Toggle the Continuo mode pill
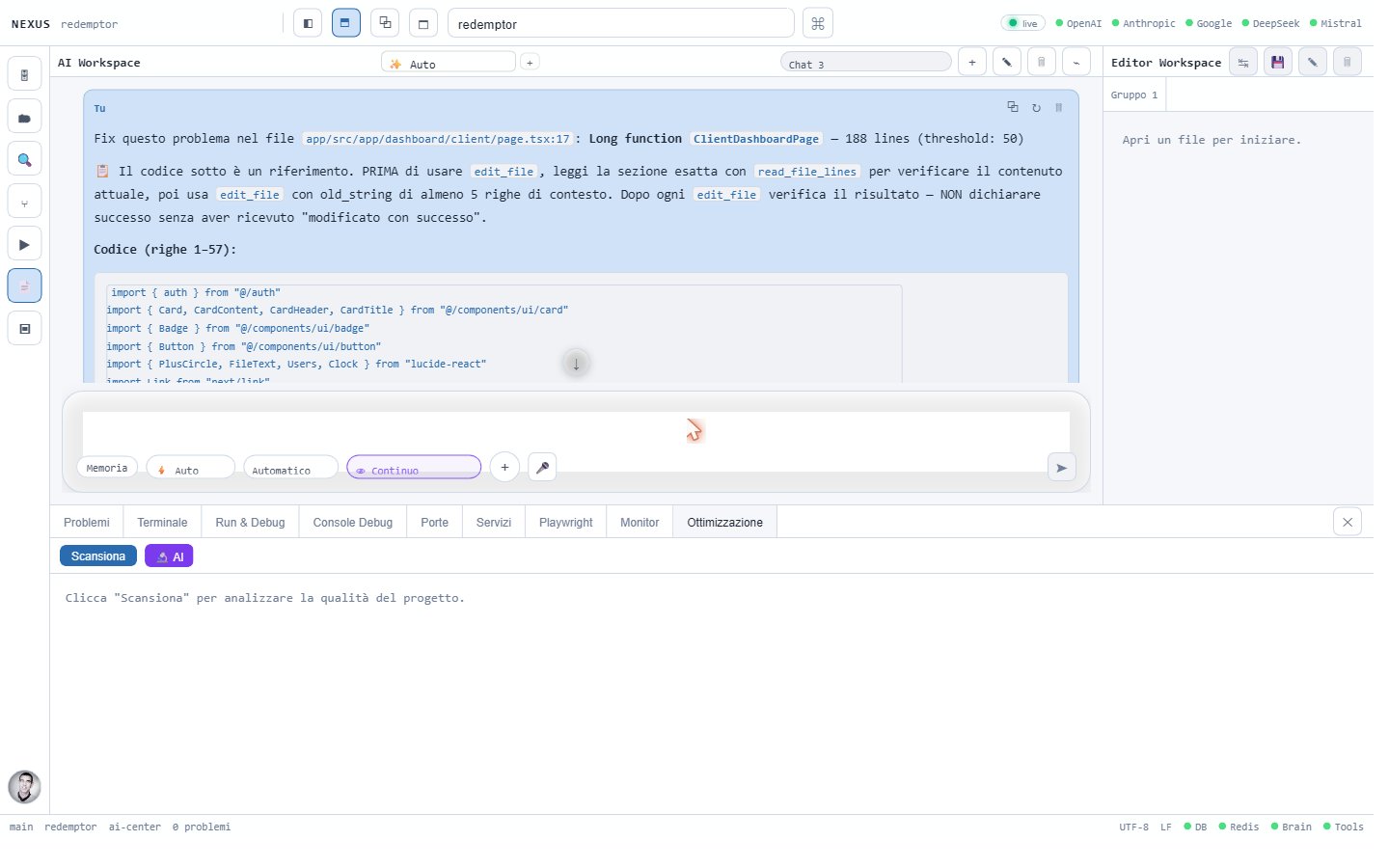The width and height of the screenshot is (1389, 868). tap(414, 468)
